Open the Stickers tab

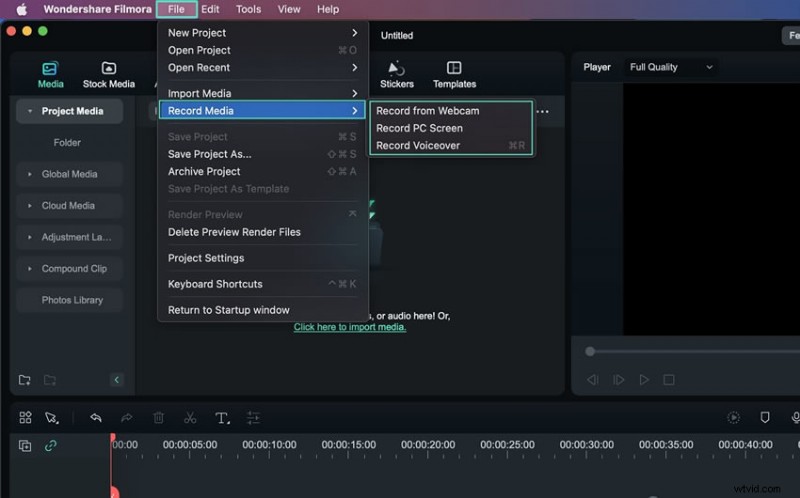[x=396, y=74]
